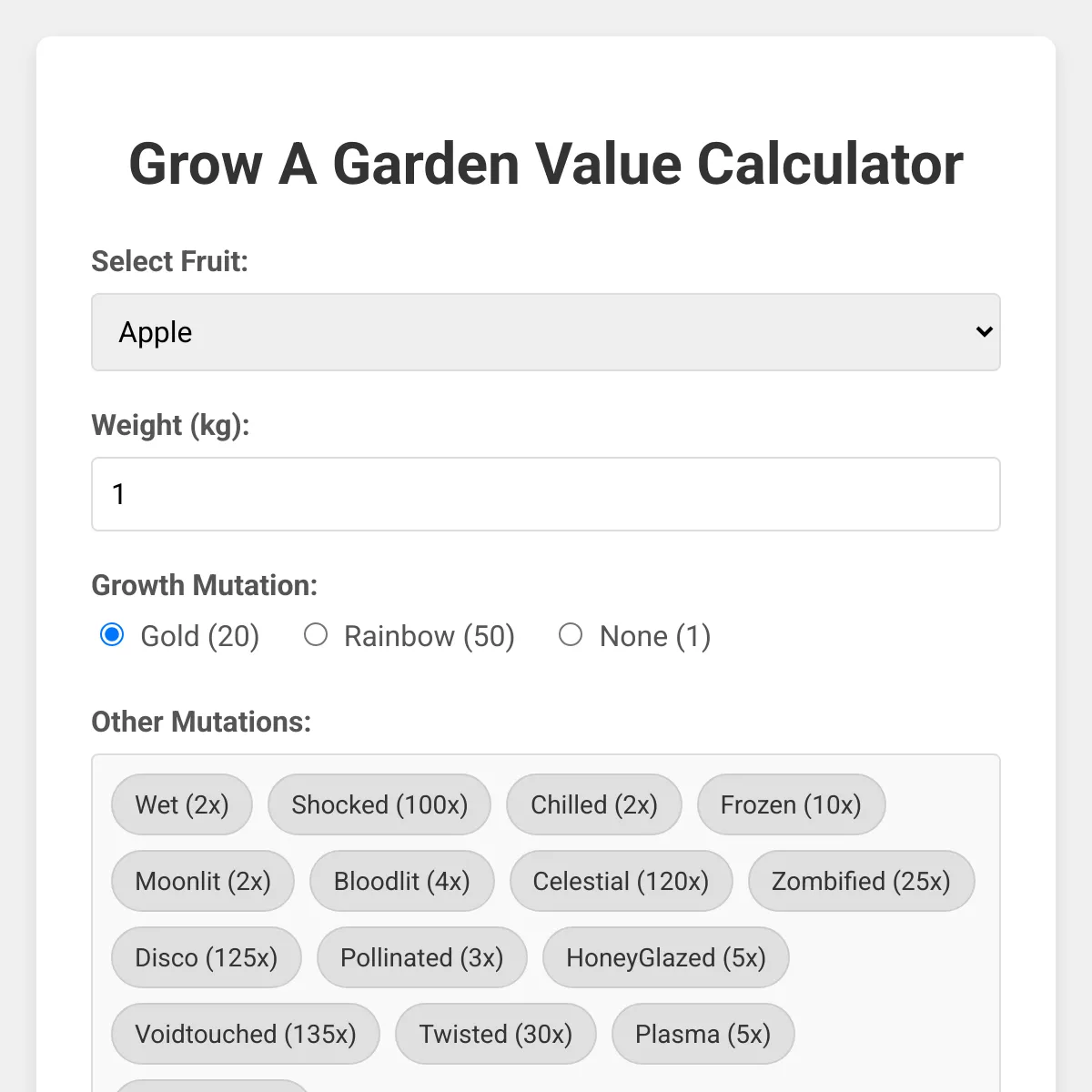The image size is (1092, 1092).
Task: Toggle the Wet (2x) mutation chip
Action: click(x=182, y=804)
